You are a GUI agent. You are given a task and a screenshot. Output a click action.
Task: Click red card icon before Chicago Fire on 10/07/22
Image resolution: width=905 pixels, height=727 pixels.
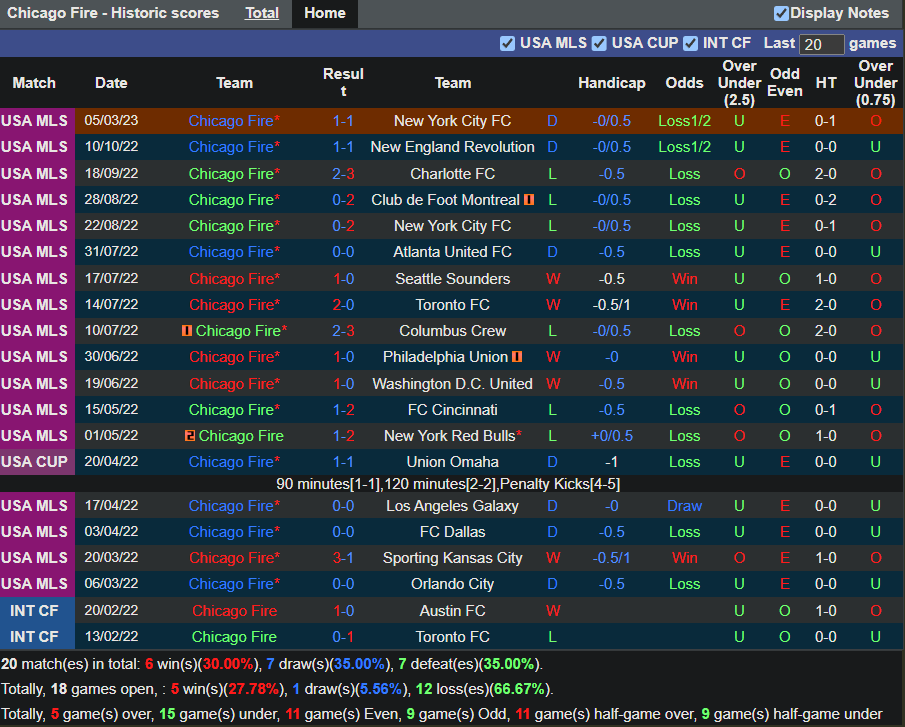click(x=186, y=331)
